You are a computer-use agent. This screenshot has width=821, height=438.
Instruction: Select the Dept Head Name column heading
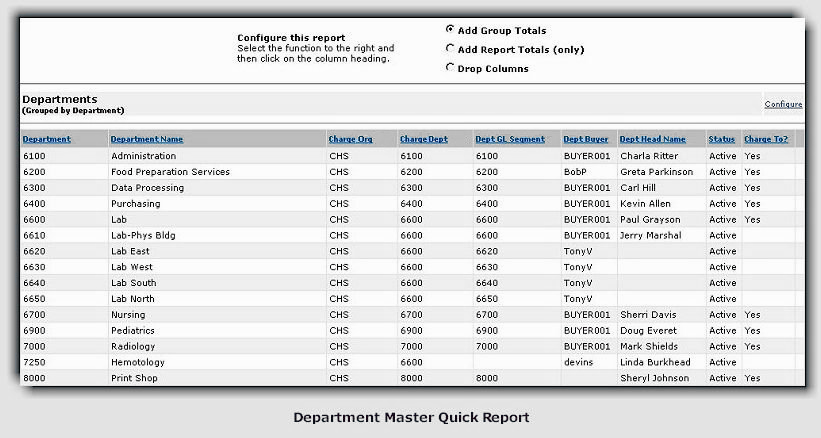(x=652, y=139)
